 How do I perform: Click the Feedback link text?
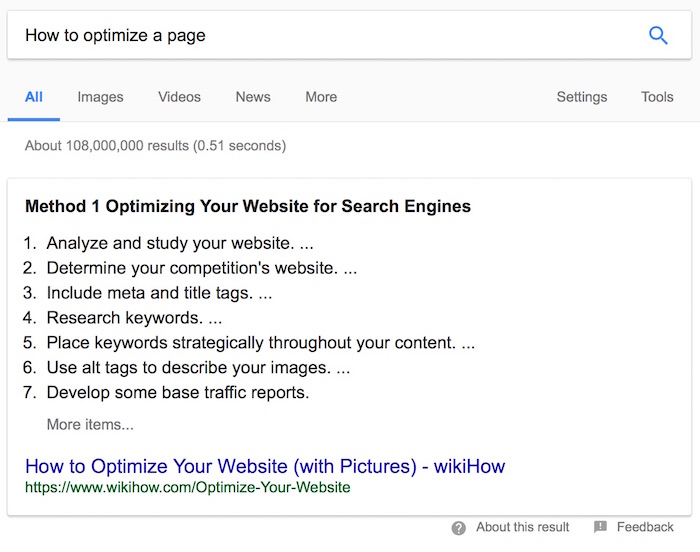tap(645, 527)
